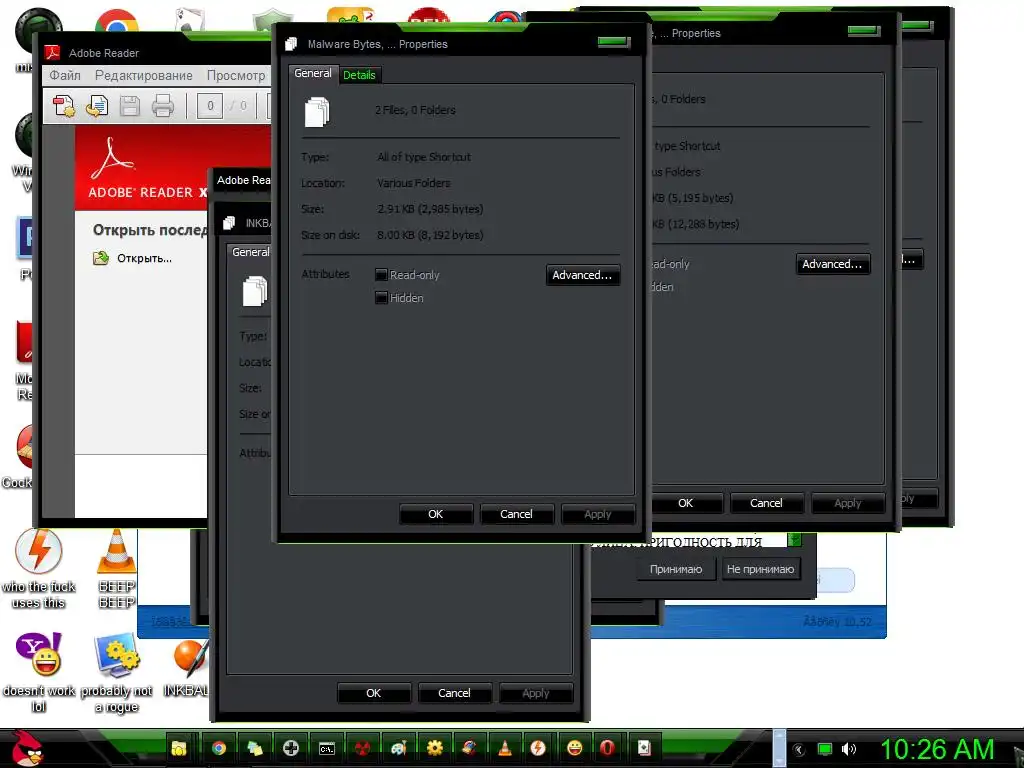Screen dimensions: 1024x768
Task: Click the files icon in Malware Bytes title bar
Action: tap(291, 44)
